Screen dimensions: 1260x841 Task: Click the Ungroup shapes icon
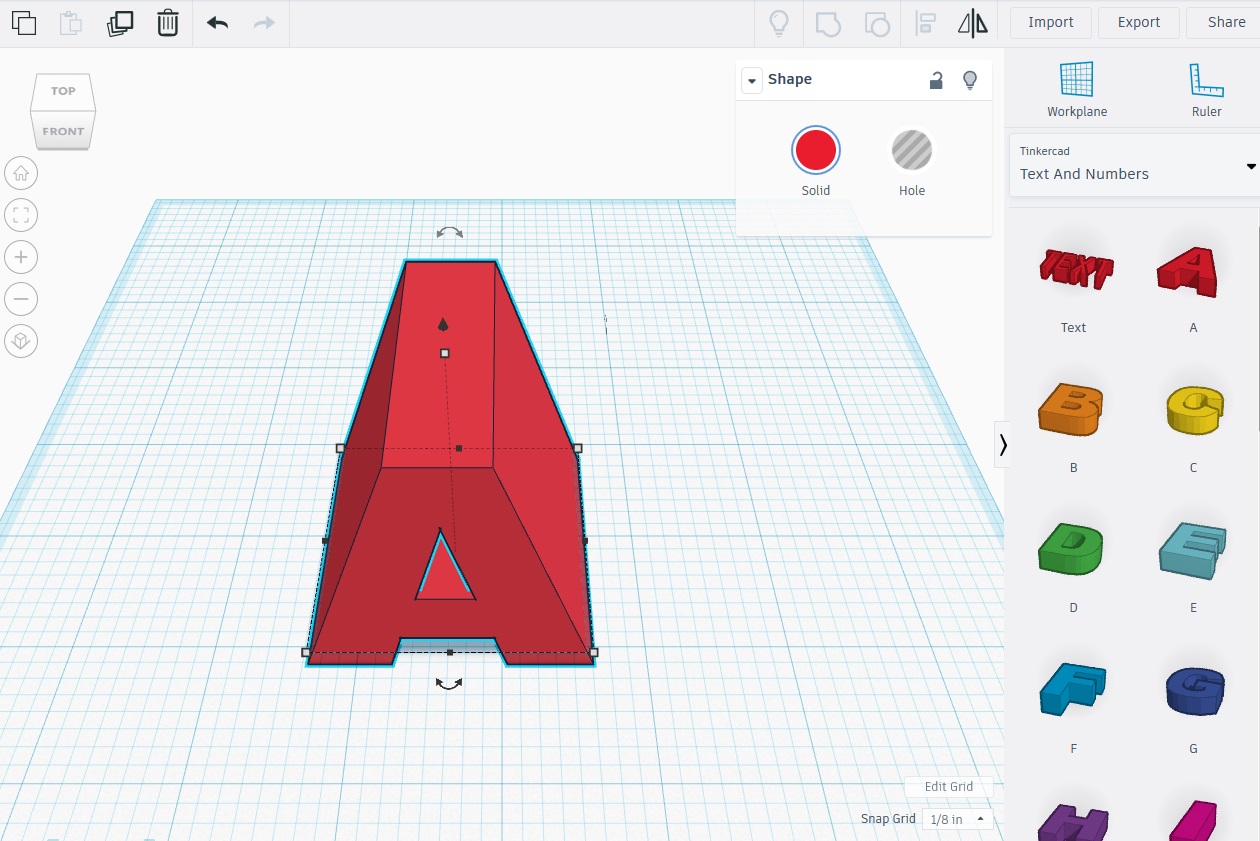pos(876,22)
